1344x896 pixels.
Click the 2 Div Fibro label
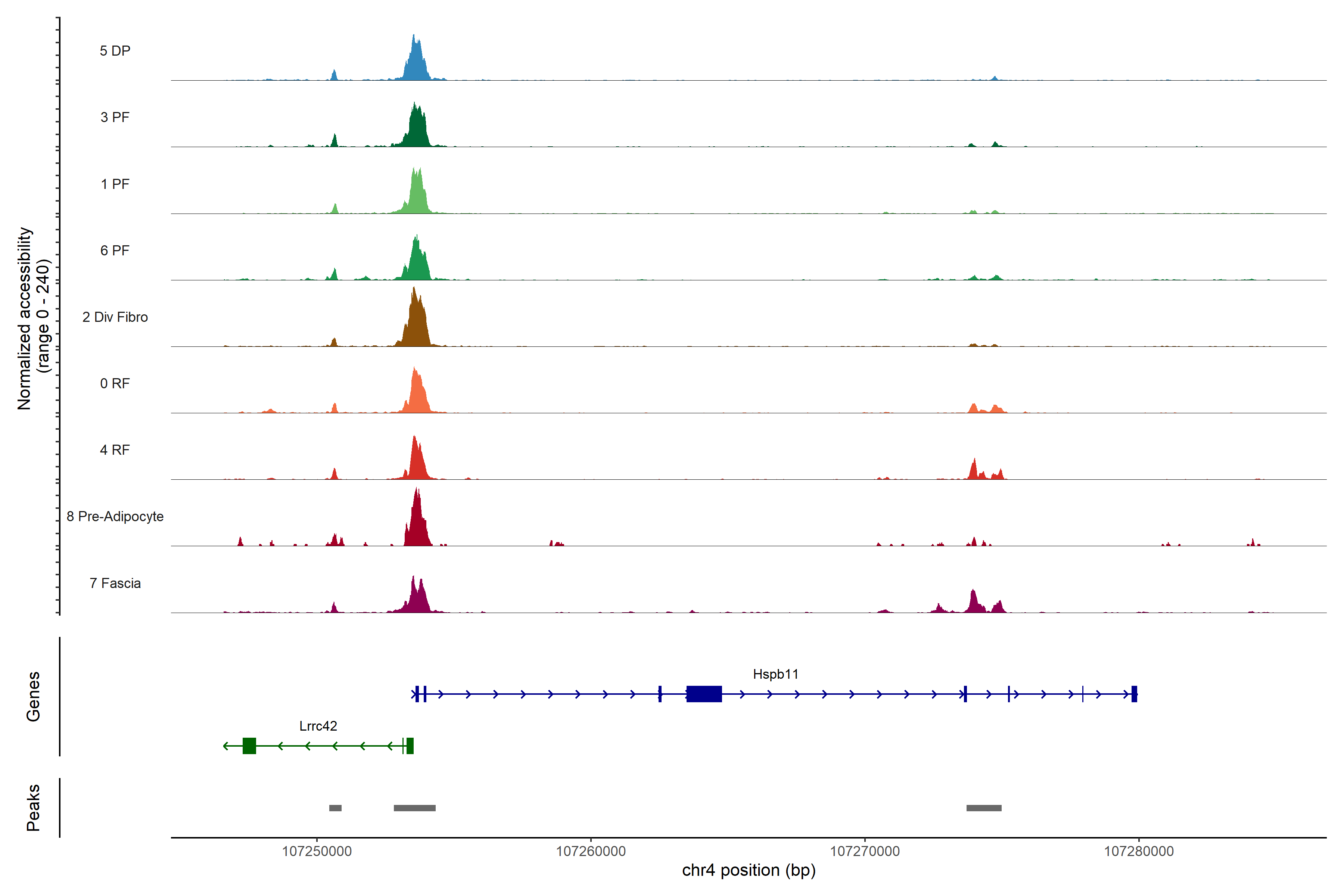pos(115,317)
